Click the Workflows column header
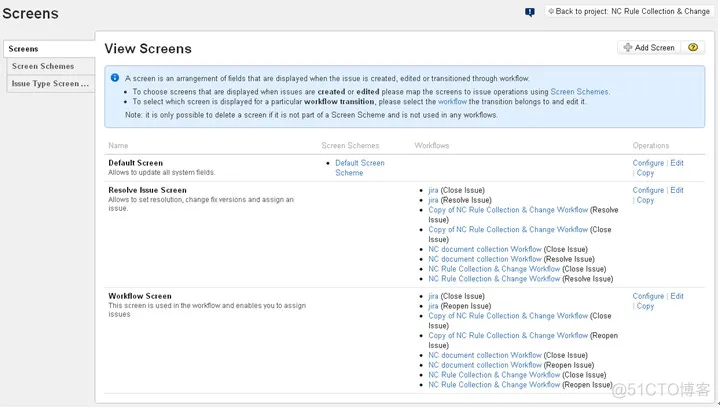The height and width of the screenshot is (408, 720). (432, 145)
